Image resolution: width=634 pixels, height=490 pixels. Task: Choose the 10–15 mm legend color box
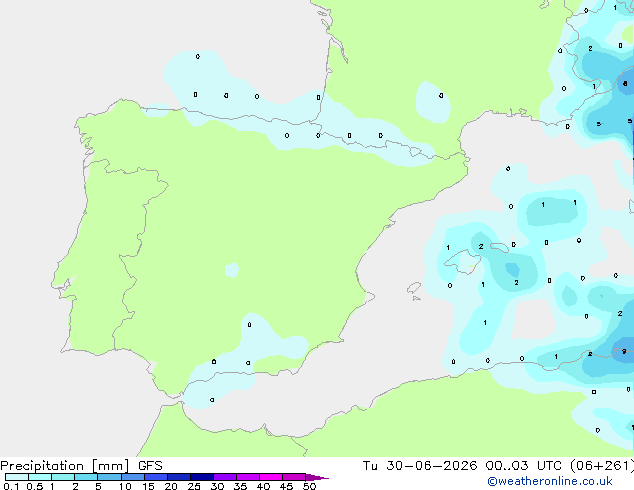coord(133,477)
